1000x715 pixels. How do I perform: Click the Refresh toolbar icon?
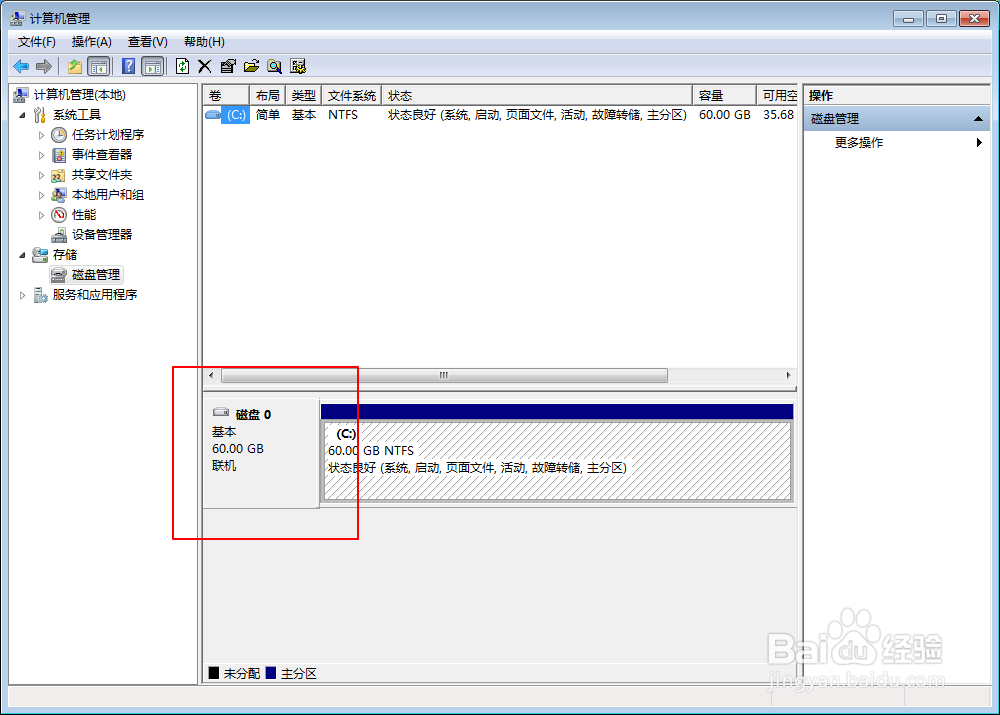[182, 66]
